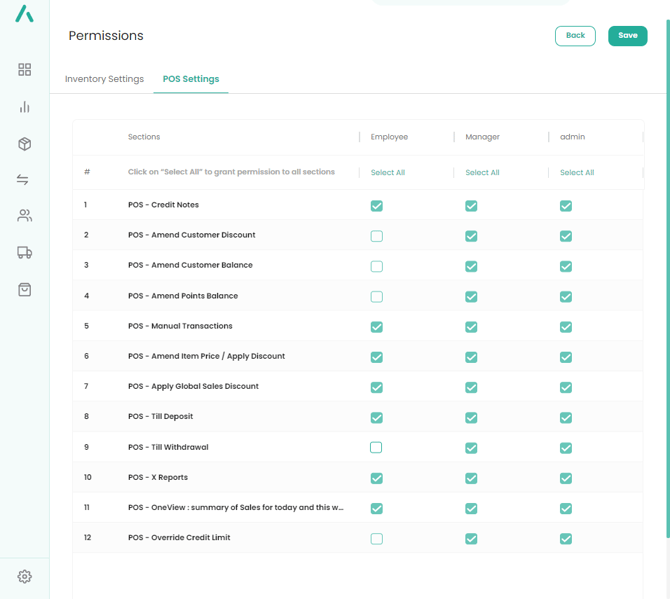Screen dimensions: 670x599
Task: Click Select All under Manager column
Action: 482,173
